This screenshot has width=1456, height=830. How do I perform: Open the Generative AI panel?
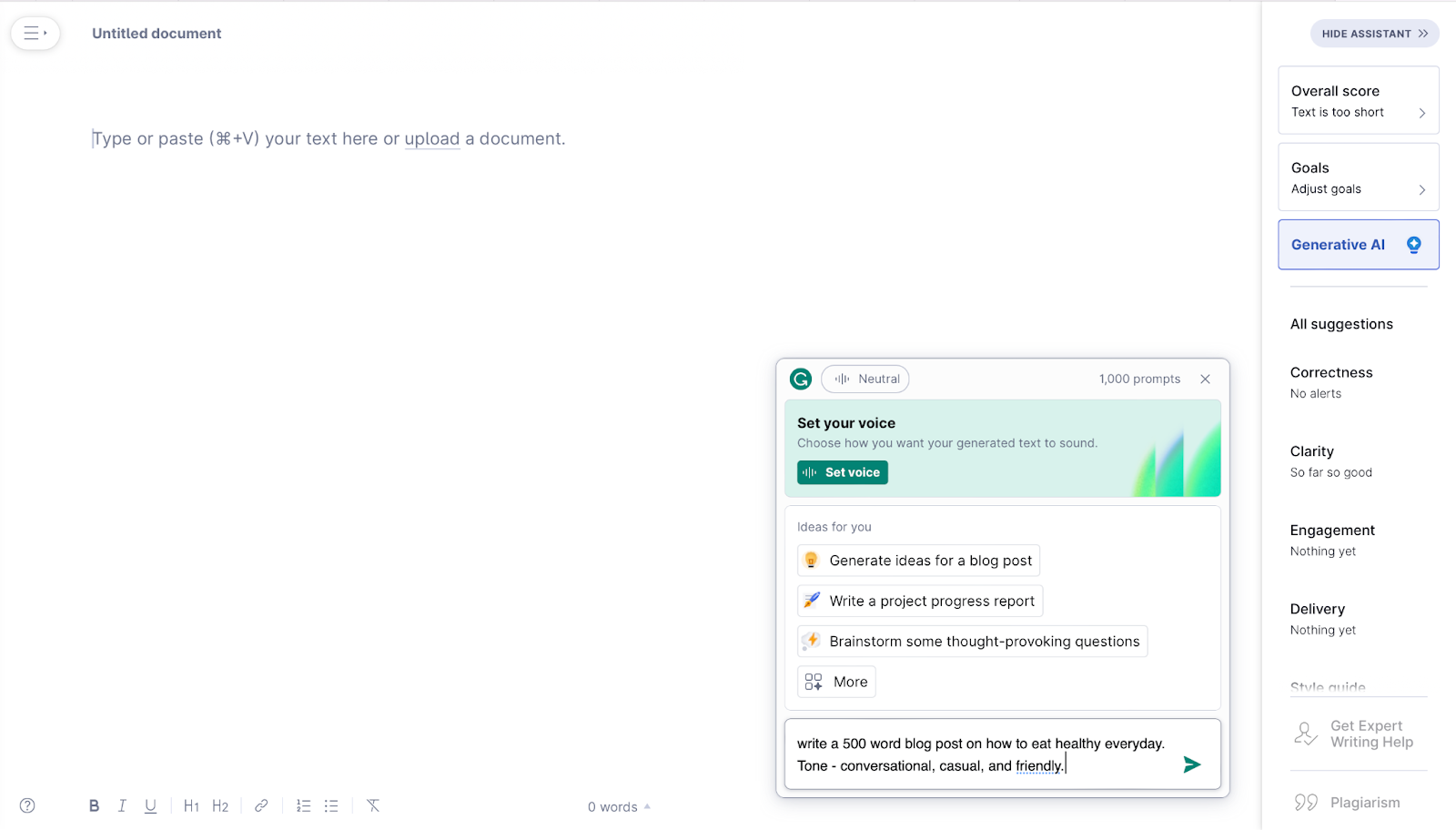click(1359, 244)
